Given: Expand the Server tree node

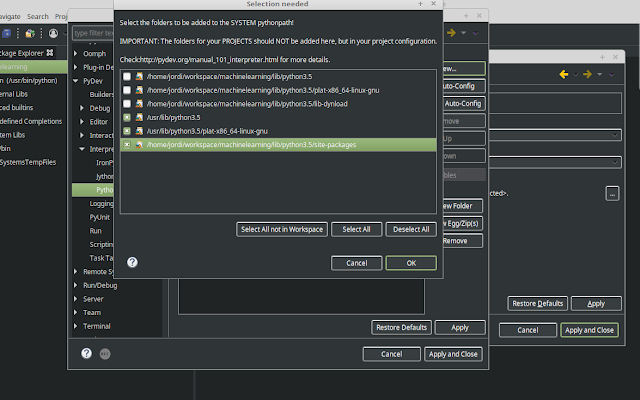Looking at the screenshot, I should pyautogui.click(x=76, y=299).
